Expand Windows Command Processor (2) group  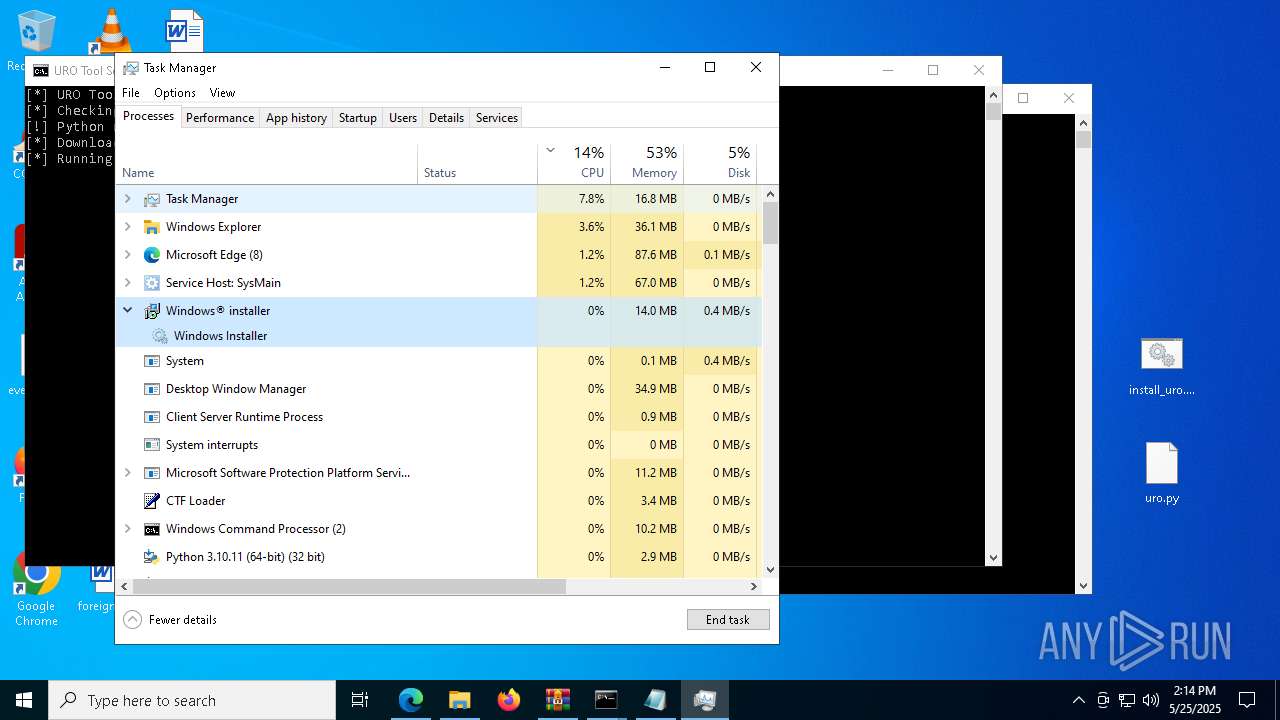click(x=127, y=529)
